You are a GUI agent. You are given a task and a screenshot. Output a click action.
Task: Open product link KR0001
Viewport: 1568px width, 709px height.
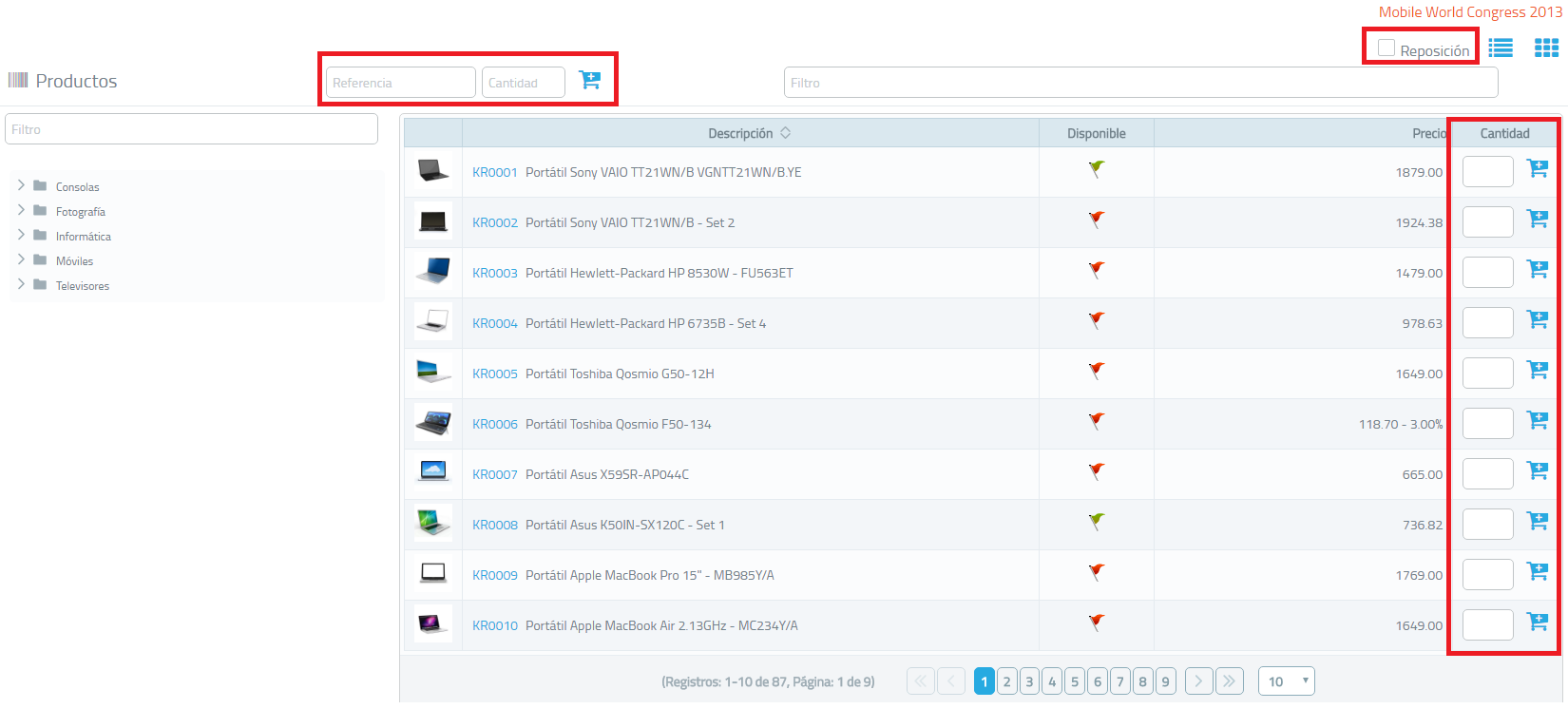(495, 172)
